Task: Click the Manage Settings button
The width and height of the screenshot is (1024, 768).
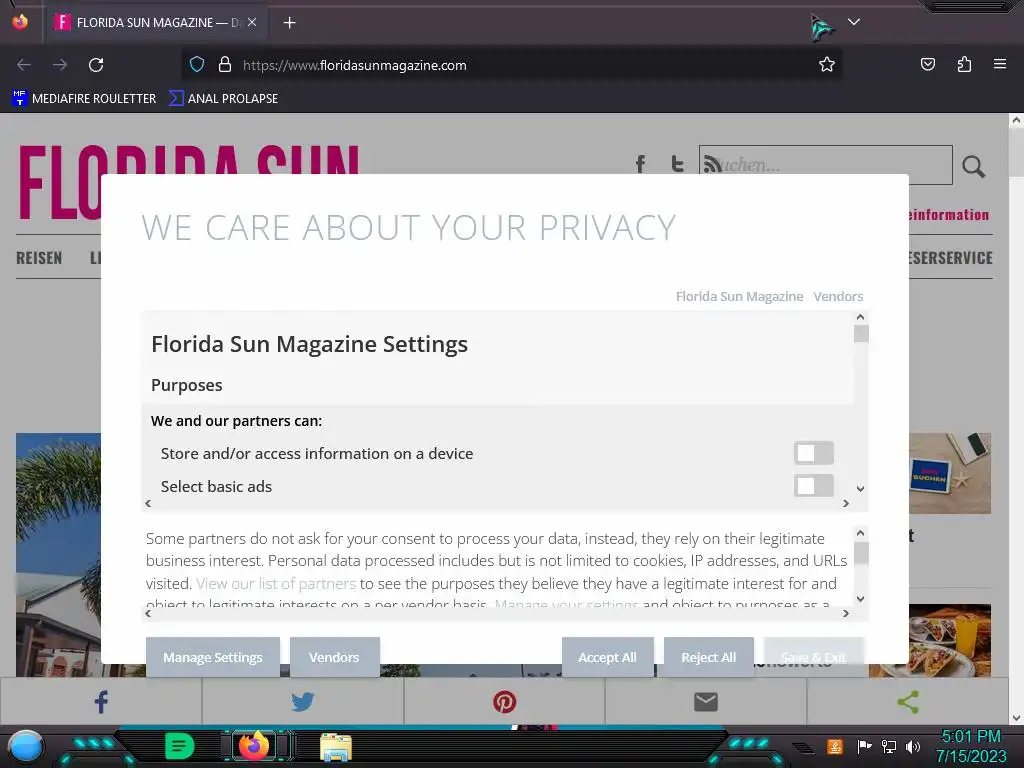Action: click(x=213, y=657)
